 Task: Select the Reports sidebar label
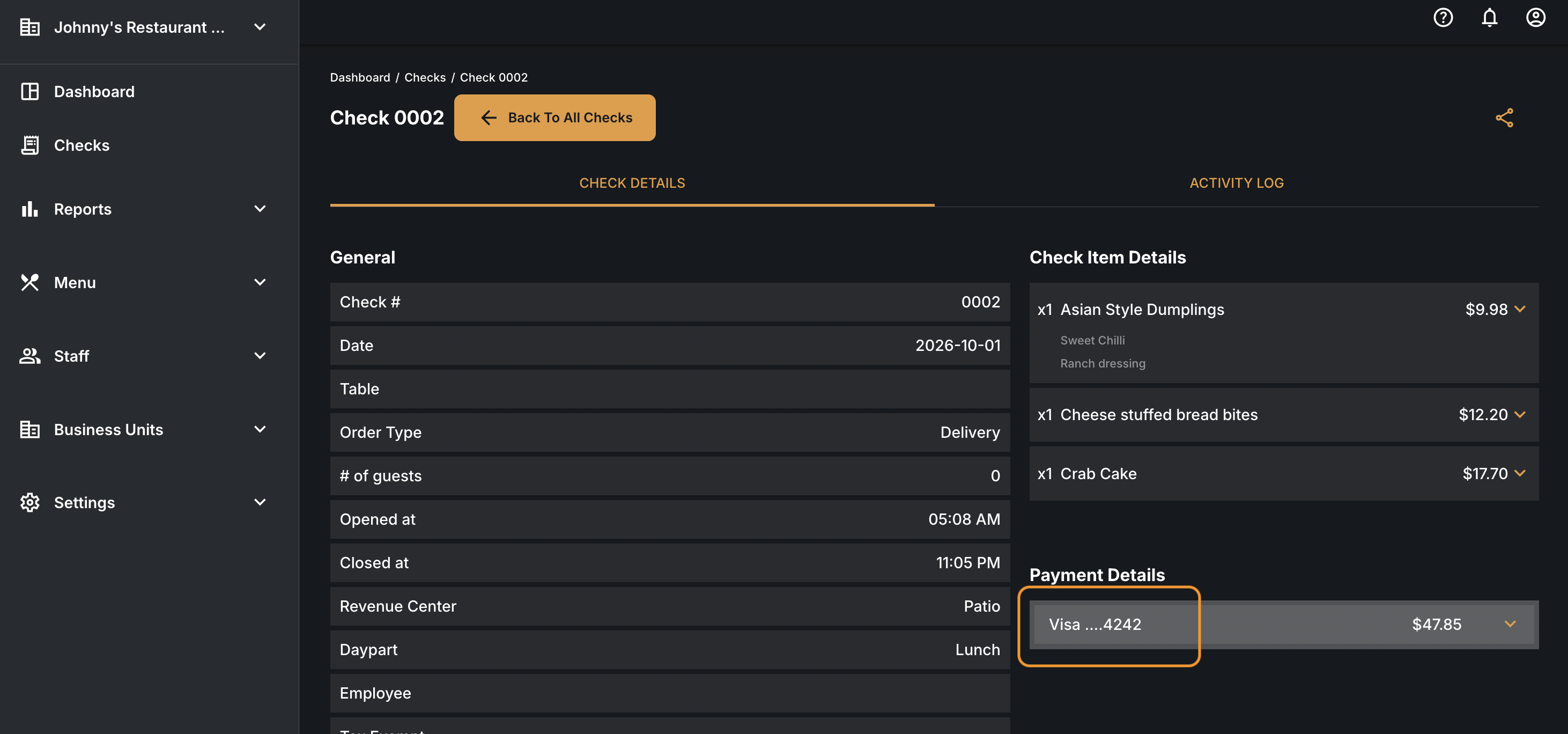[x=83, y=209]
